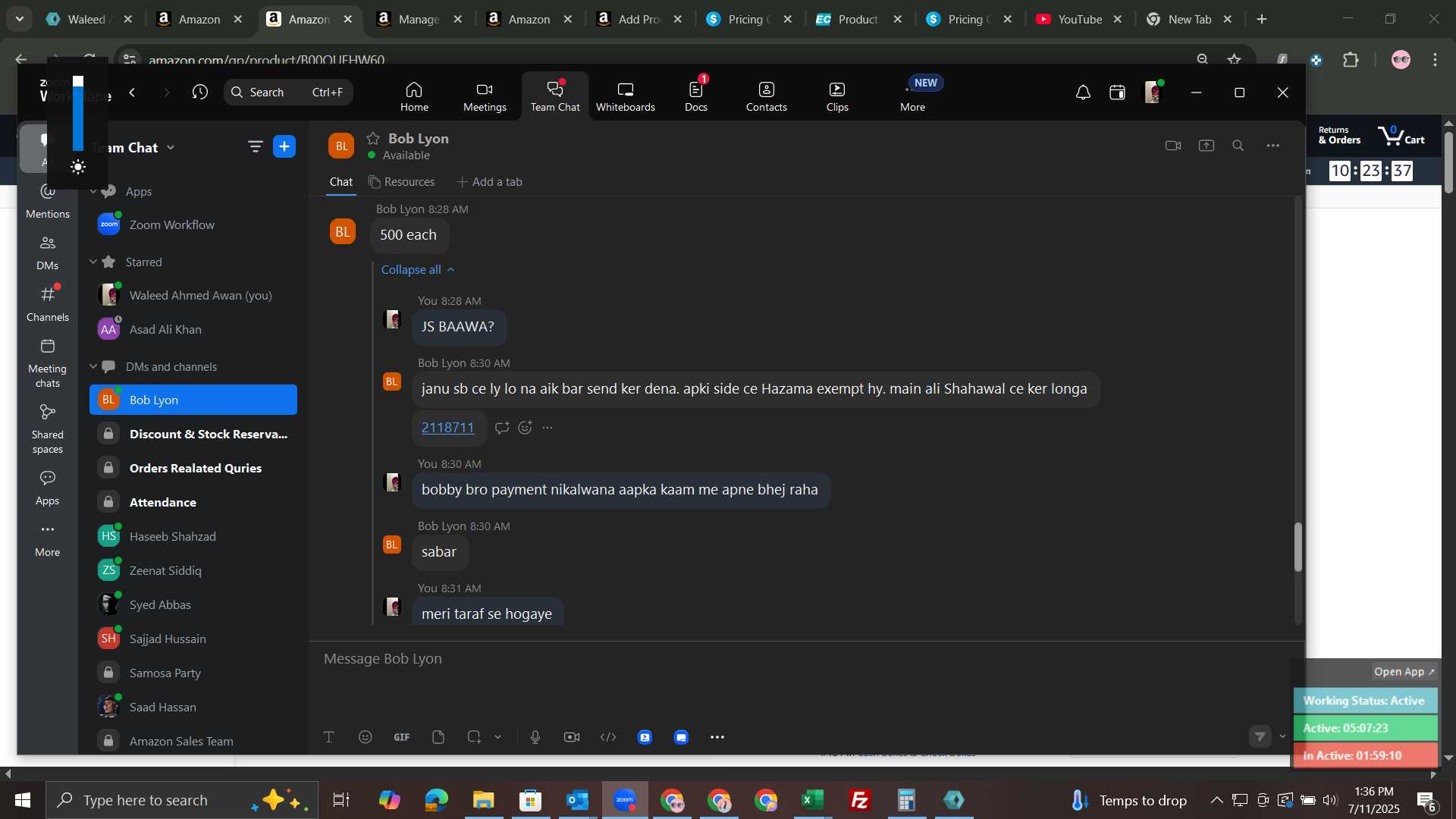Open chat header more options ellipsis
The image size is (1456, 819).
click(x=1273, y=146)
